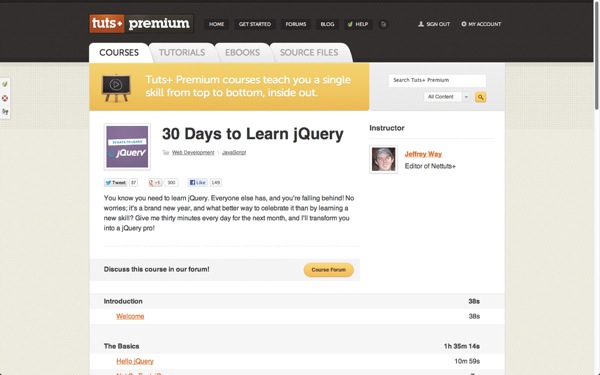Click the red lifebuoy icon in left sidebar

[5, 98]
